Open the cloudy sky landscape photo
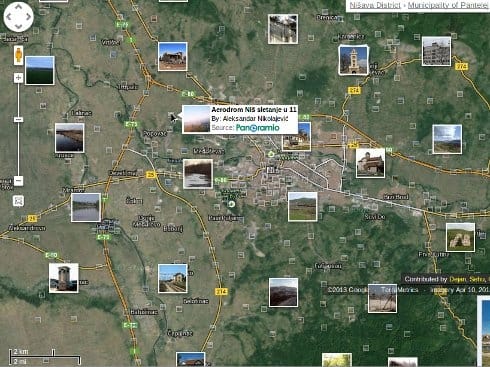The width and height of the screenshot is (490, 367). tap(447, 139)
